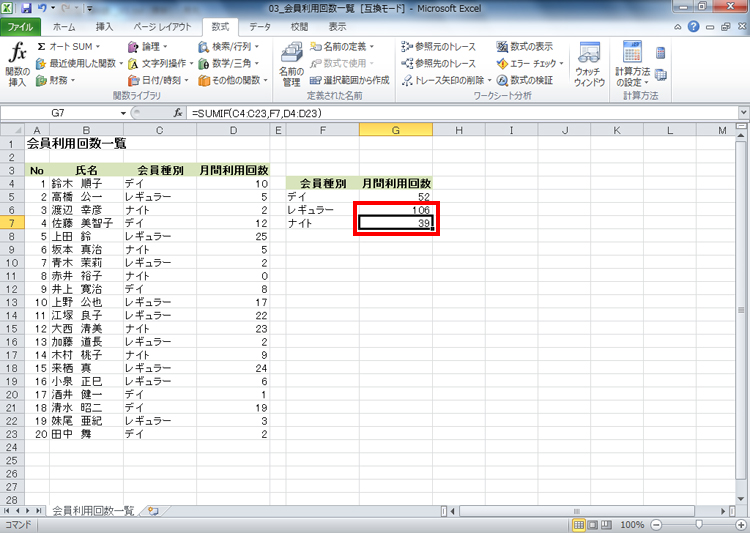Click the insert new worksheet tab icon

pos(153,511)
